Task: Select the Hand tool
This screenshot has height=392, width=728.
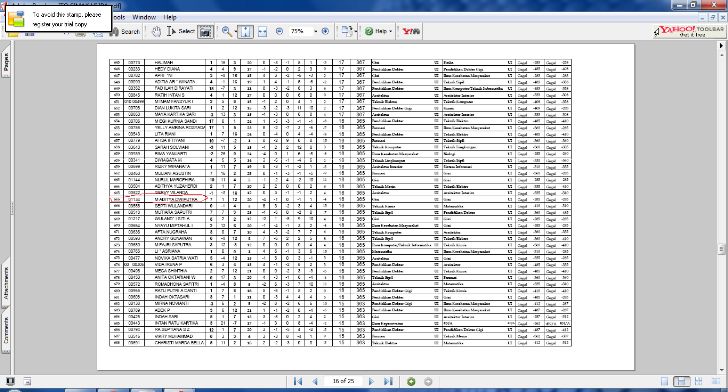Action: [156, 32]
